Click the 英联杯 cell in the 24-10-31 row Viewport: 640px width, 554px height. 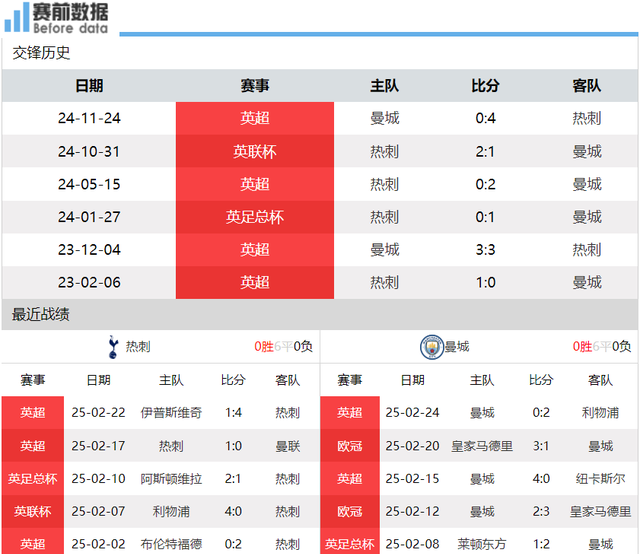coord(255,151)
